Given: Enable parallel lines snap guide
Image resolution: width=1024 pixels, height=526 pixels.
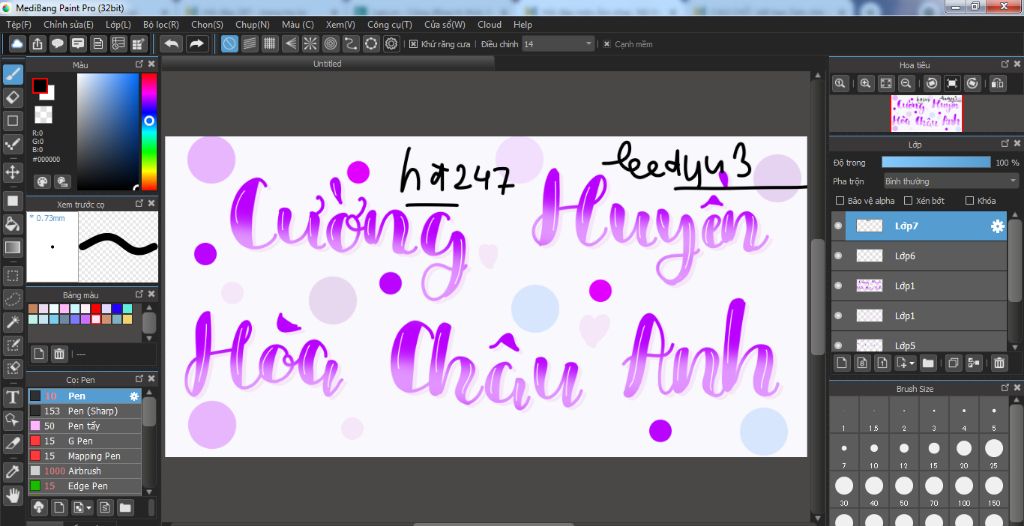Looking at the screenshot, I should click(x=249, y=44).
